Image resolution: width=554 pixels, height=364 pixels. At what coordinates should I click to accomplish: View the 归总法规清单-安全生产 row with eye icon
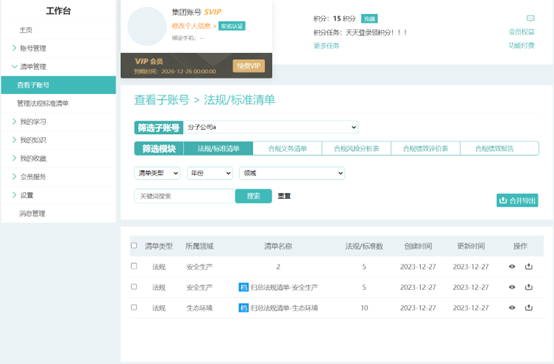coord(512,287)
